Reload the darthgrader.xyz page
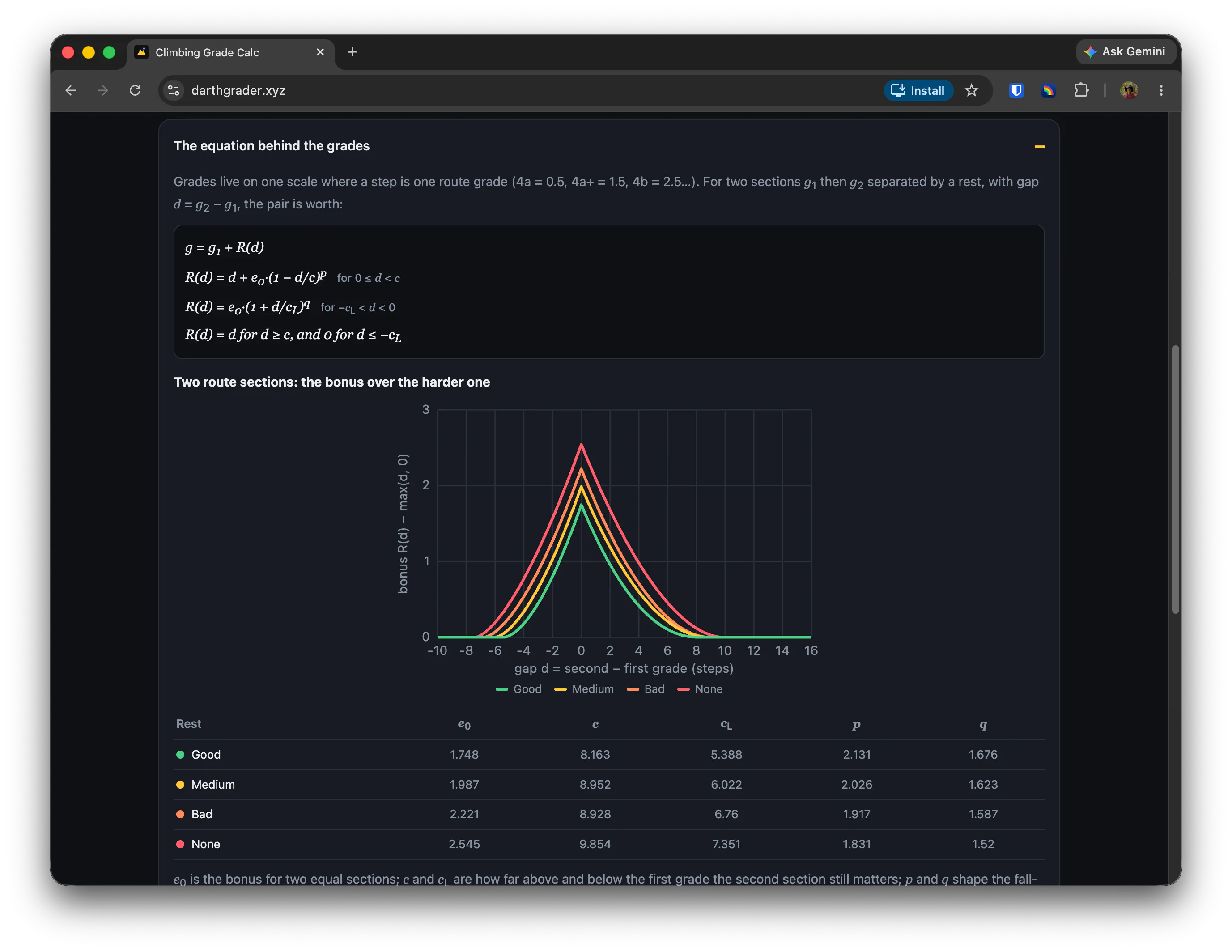The image size is (1232, 952). pyautogui.click(x=135, y=90)
